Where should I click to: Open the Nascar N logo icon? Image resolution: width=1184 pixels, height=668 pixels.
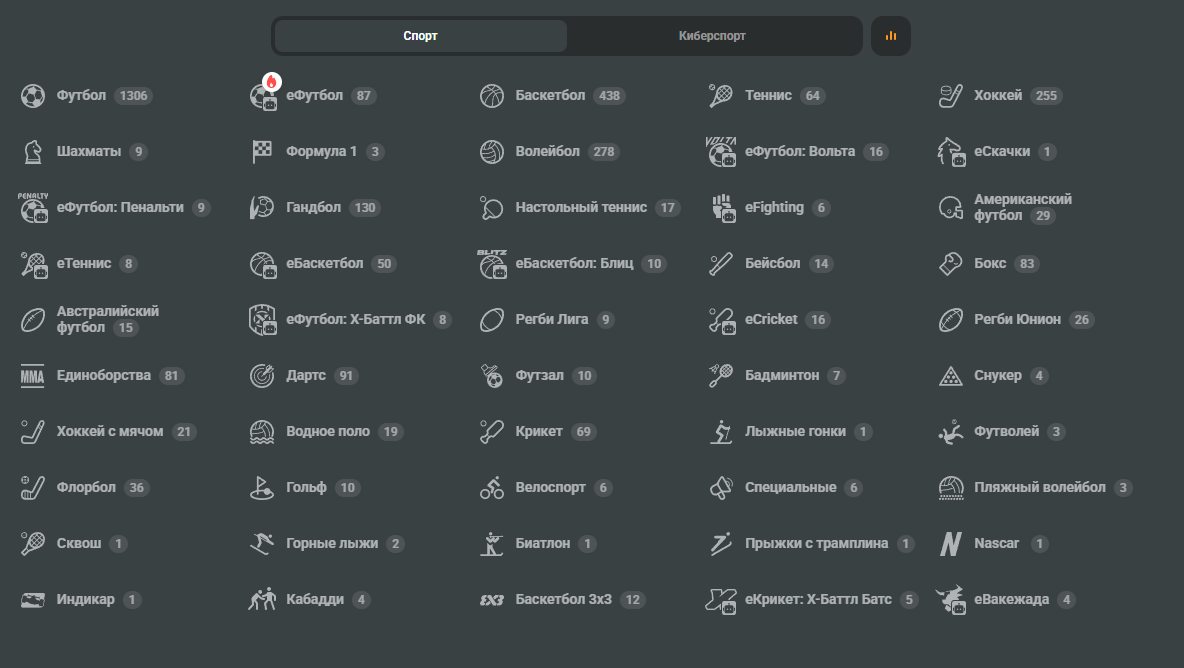[950, 543]
